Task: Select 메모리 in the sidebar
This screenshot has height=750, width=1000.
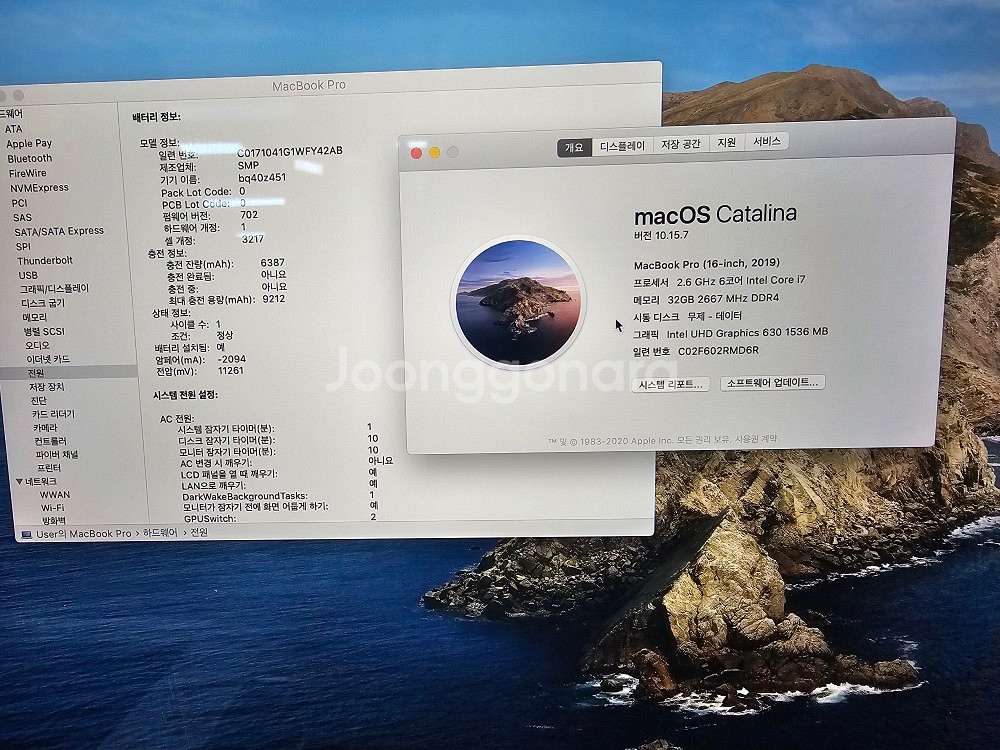Action: coord(35,317)
